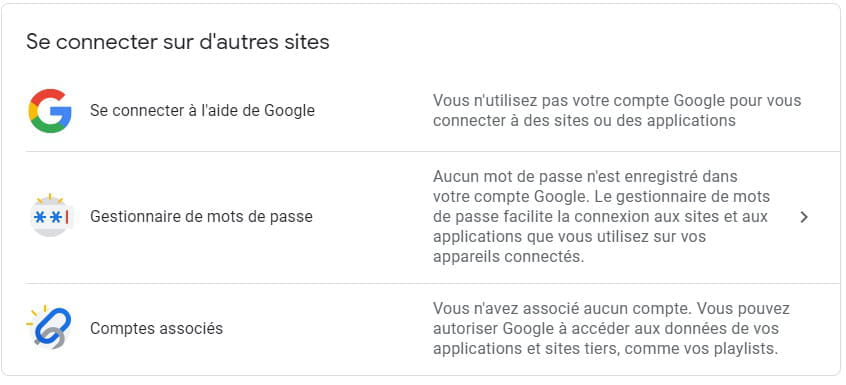846x385 pixels.
Task: Click the "appareils connectés." text line
Action: (x=509, y=257)
